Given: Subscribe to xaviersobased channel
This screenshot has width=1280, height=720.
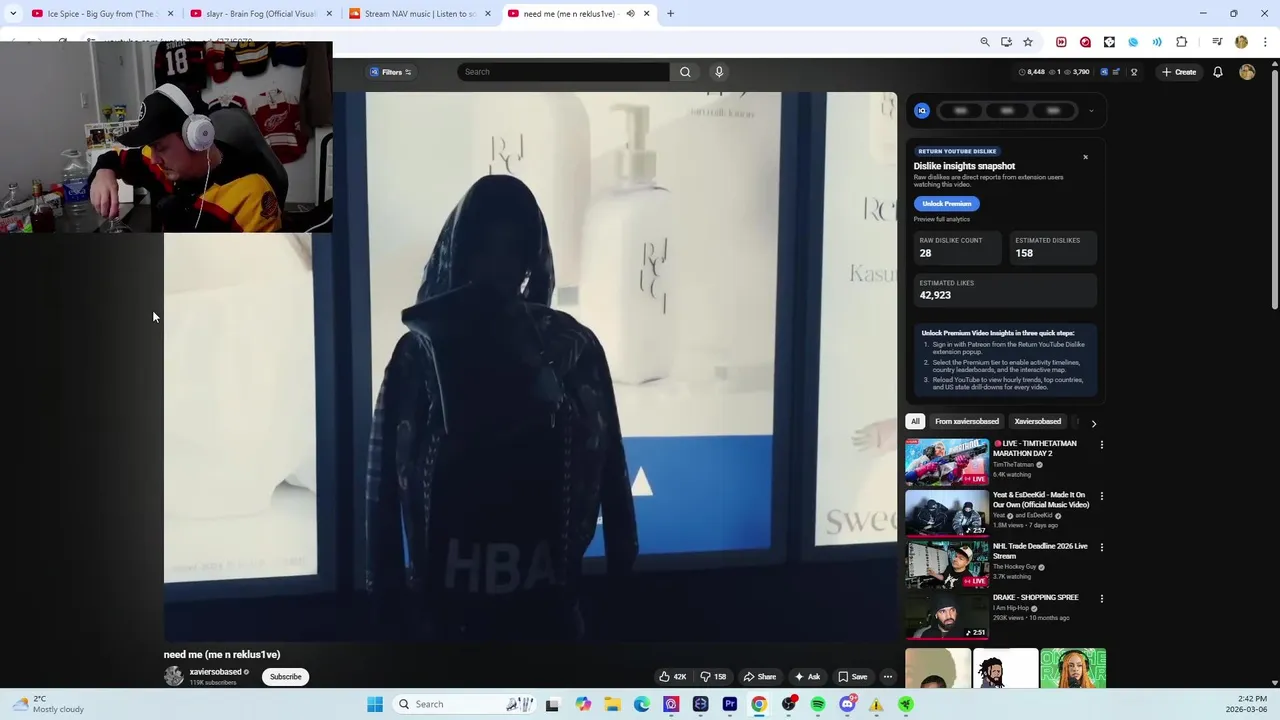Looking at the screenshot, I should (x=285, y=677).
